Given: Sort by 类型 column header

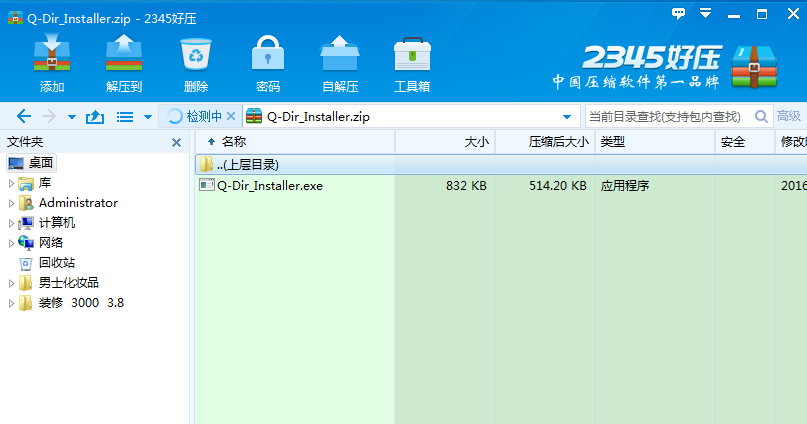Looking at the screenshot, I should coord(655,142).
